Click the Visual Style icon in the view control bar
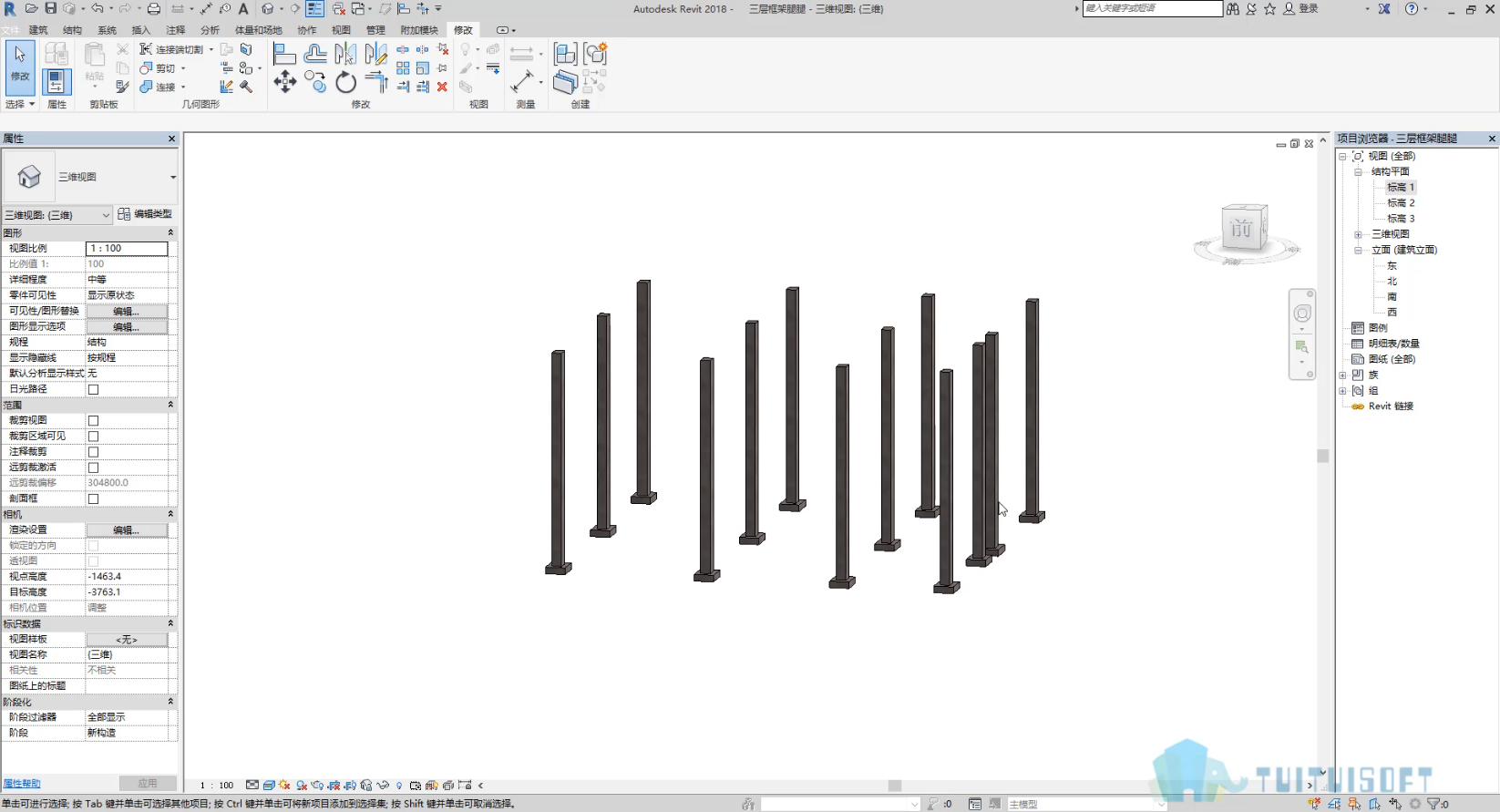The height and width of the screenshot is (812, 1500). 269,785
